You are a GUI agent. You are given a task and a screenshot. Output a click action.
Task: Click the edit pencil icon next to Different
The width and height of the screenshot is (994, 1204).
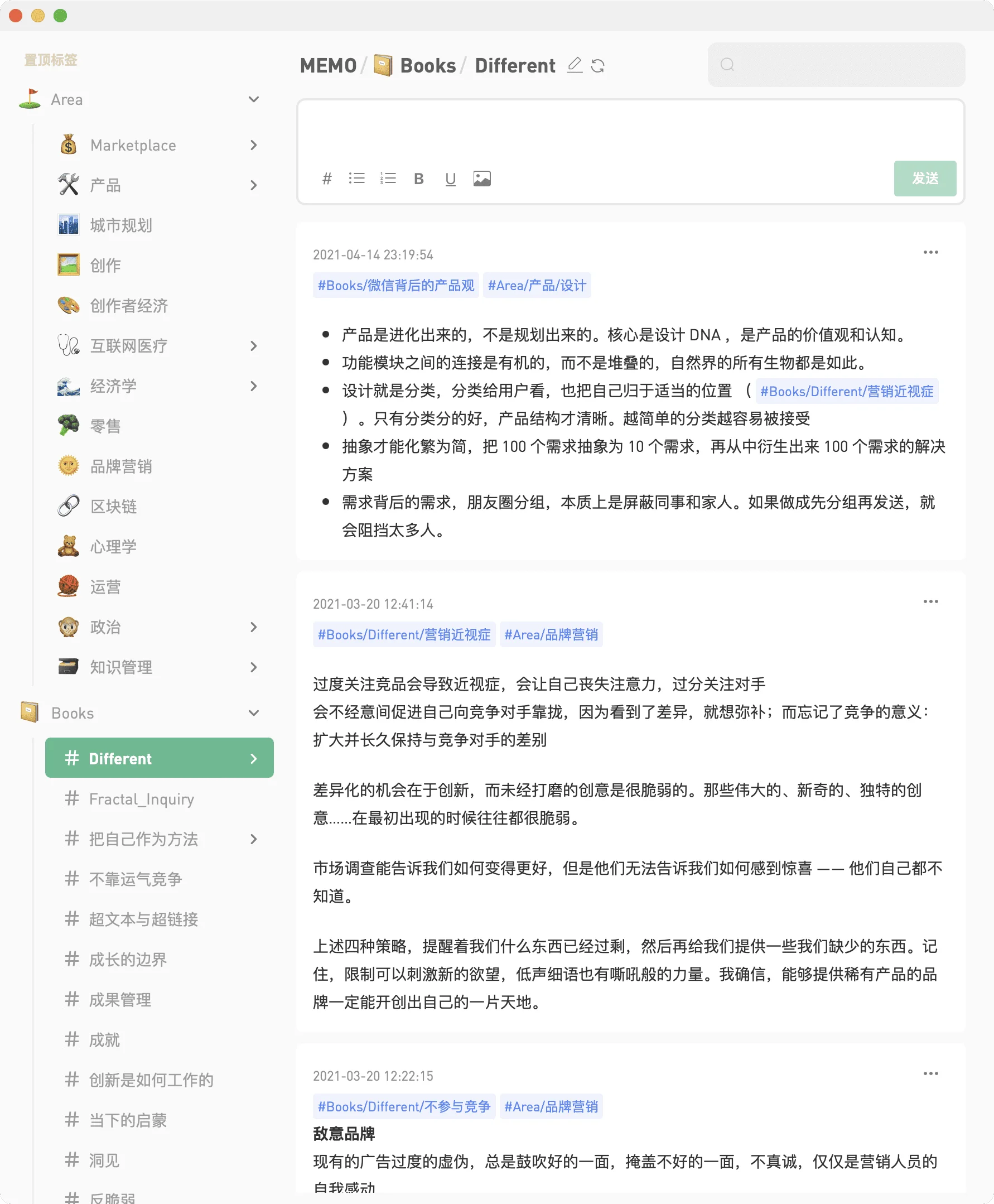[x=575, y=65]
